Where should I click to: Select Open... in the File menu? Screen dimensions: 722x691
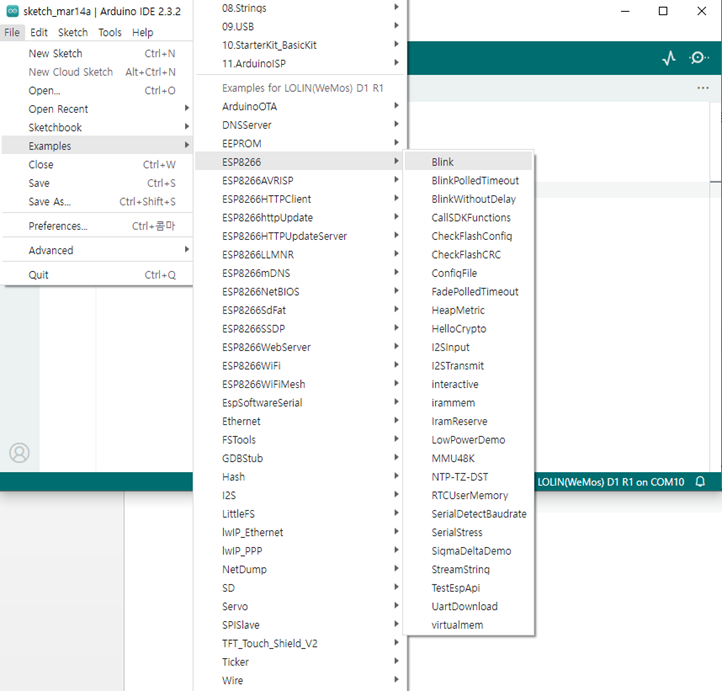tap(97, 91)
